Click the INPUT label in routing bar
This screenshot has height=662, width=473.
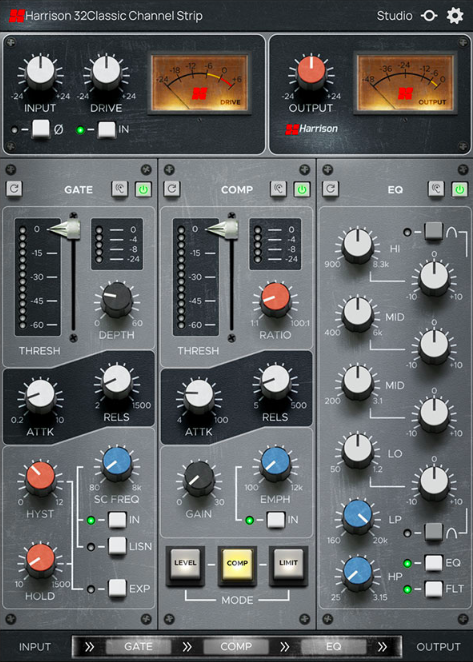tap(35, 647)
